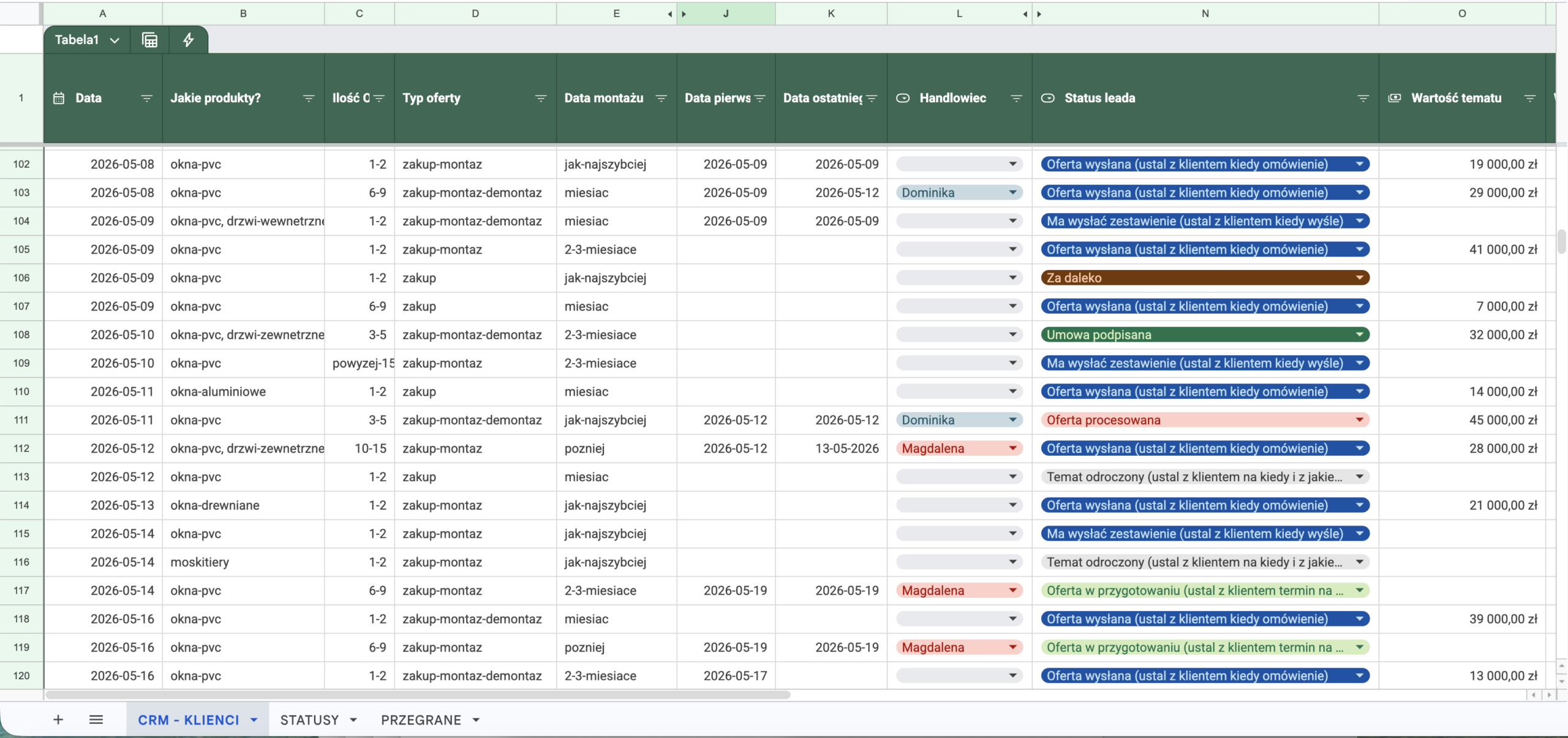1568x738 pixels.
Task: Click dropdown type icon in Handlowiec header
Action: [x=903, y=98]
